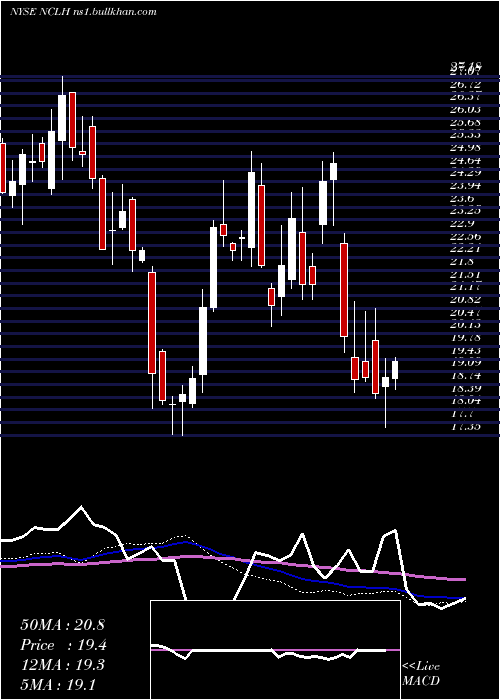
Task: Click the 20.47 price axis label
Action: 465,312
